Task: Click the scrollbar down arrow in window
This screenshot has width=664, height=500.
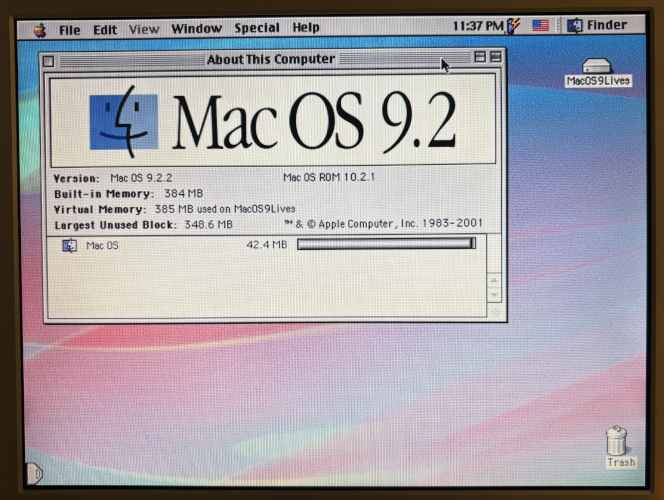Action: (x=493, y=296)
